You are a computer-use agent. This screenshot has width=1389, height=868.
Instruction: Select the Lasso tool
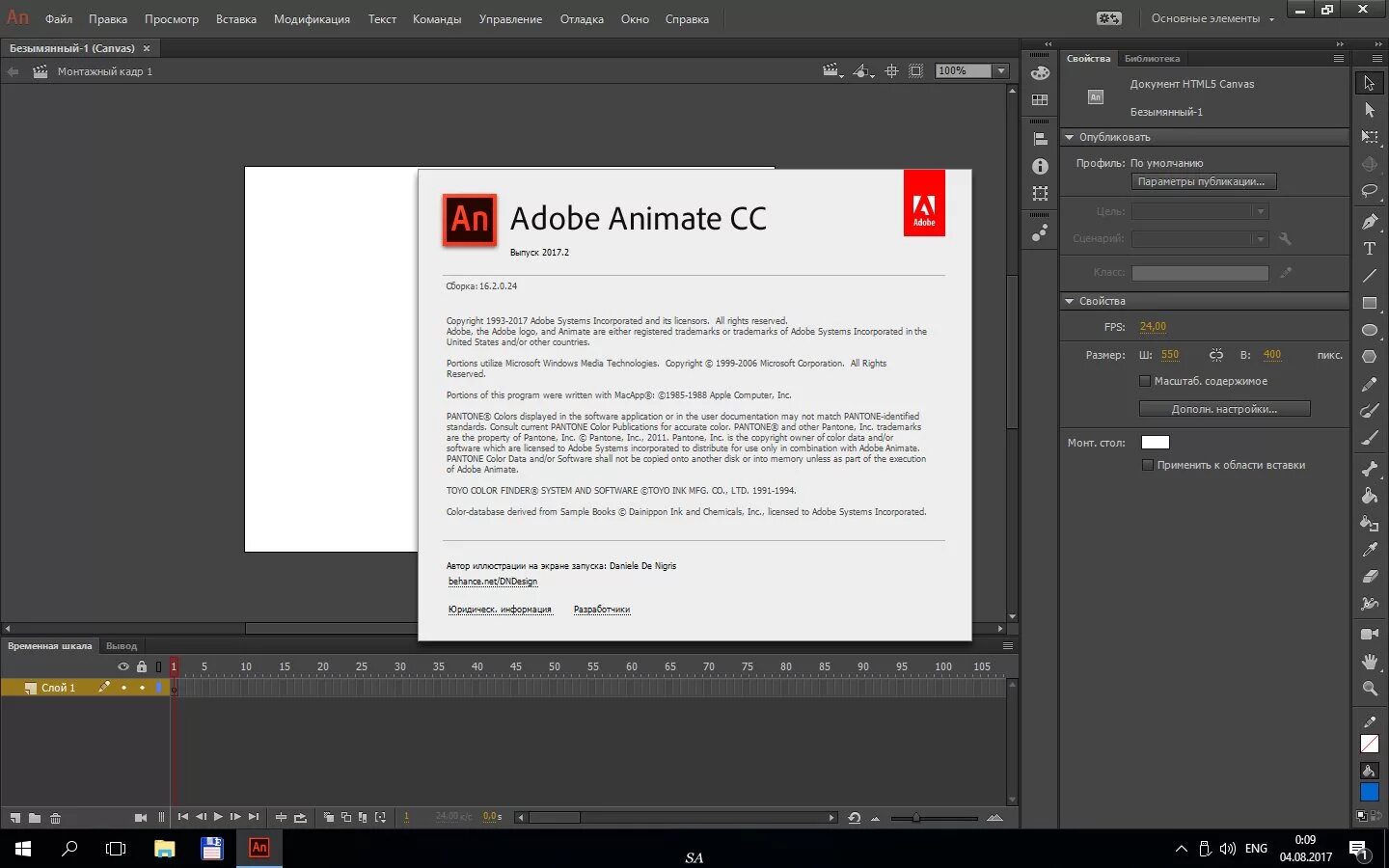click(1369, 191)
